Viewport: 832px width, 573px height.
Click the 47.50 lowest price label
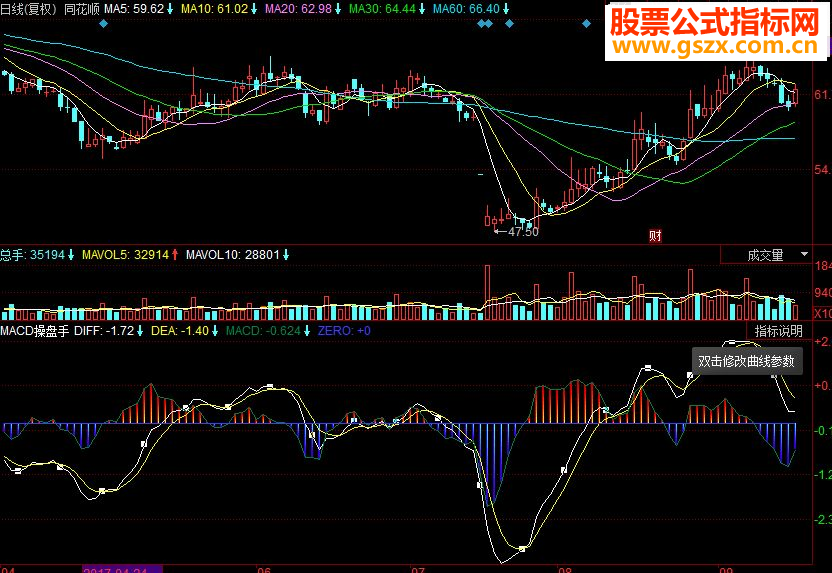523,232
